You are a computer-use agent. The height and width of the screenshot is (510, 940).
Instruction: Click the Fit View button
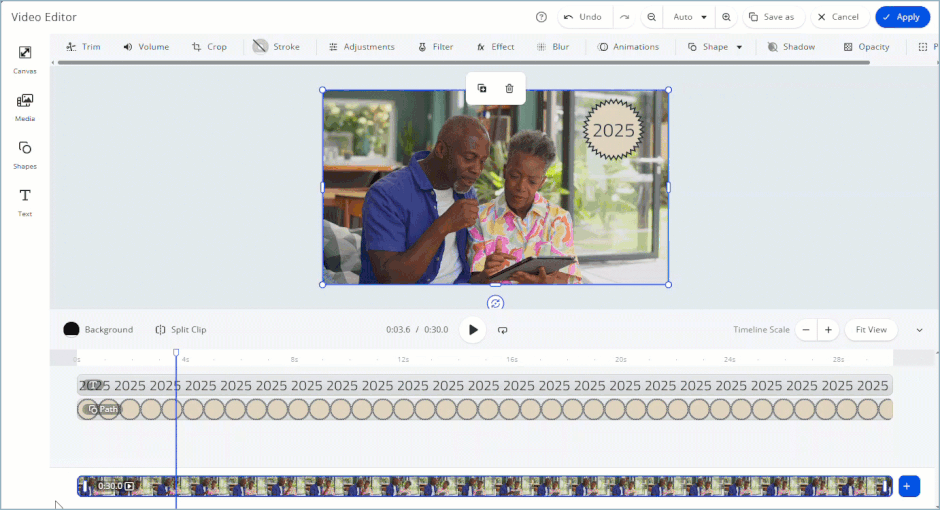(x=871, y=330)
